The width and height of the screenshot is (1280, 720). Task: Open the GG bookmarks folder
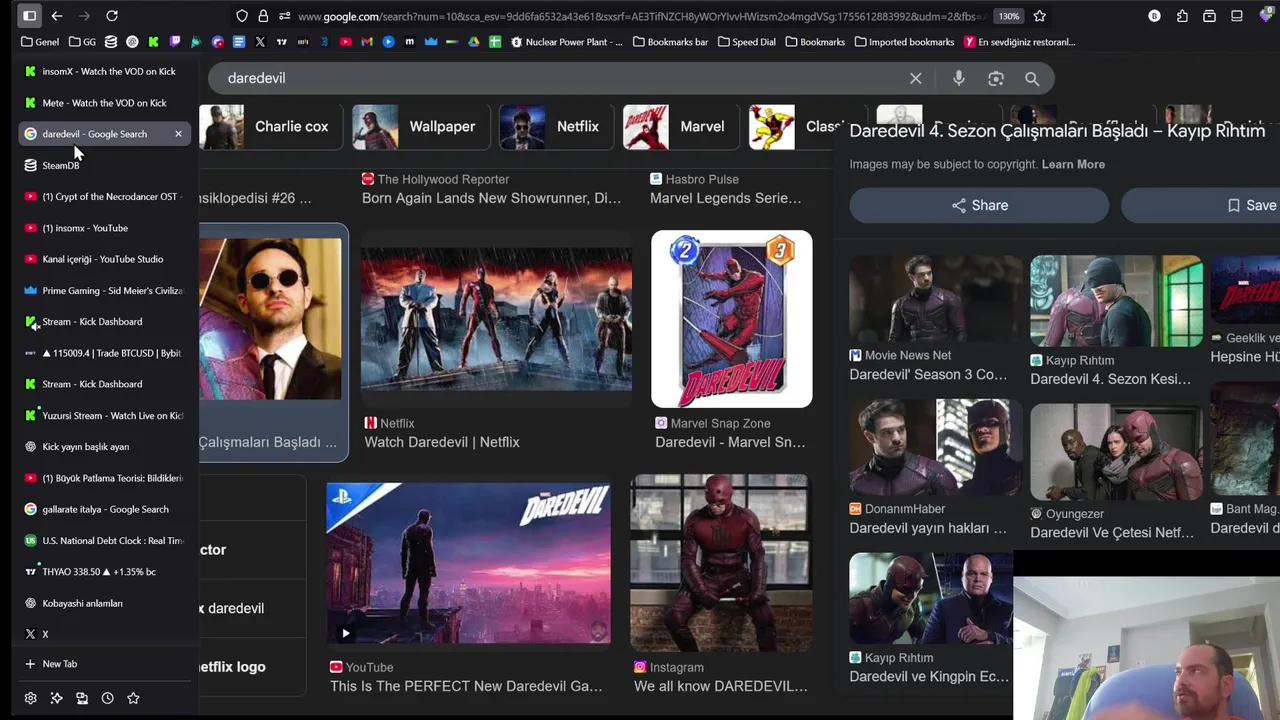[82, 42]
